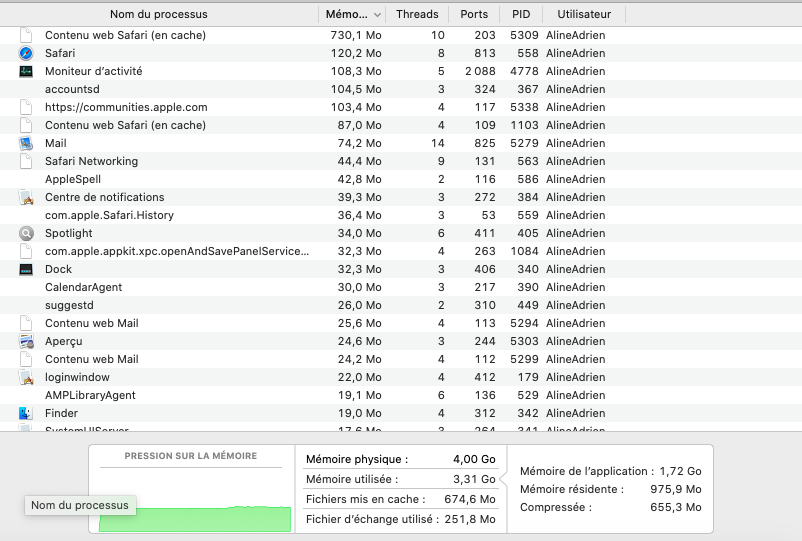Sort by Nom du processus column
The height and width of the screenshot is (541, 802).
point(158,15)
